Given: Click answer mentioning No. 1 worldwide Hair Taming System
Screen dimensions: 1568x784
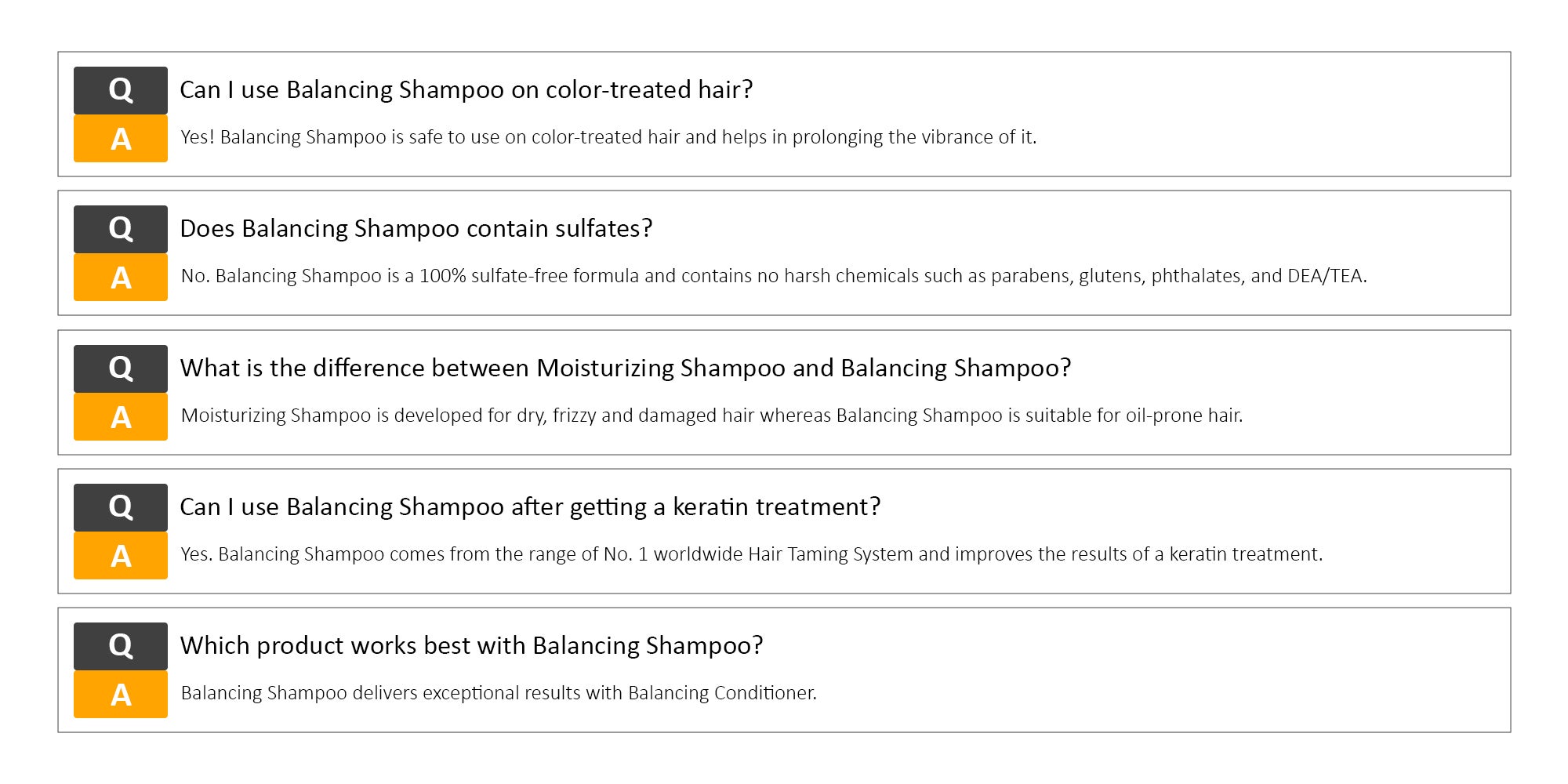Looking at the screenshot, I should point(752,554).
